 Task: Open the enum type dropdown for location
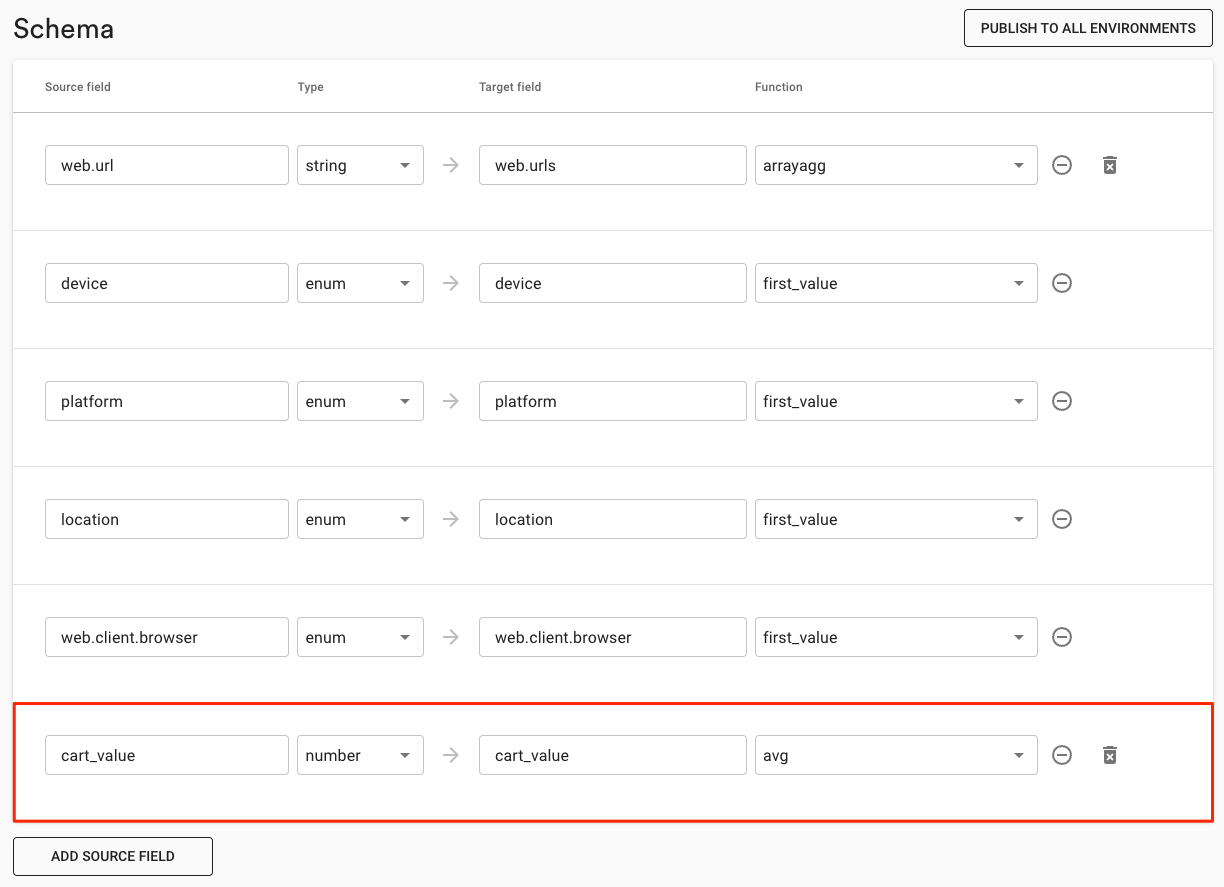pyautogui.click(x=360, y=519)
